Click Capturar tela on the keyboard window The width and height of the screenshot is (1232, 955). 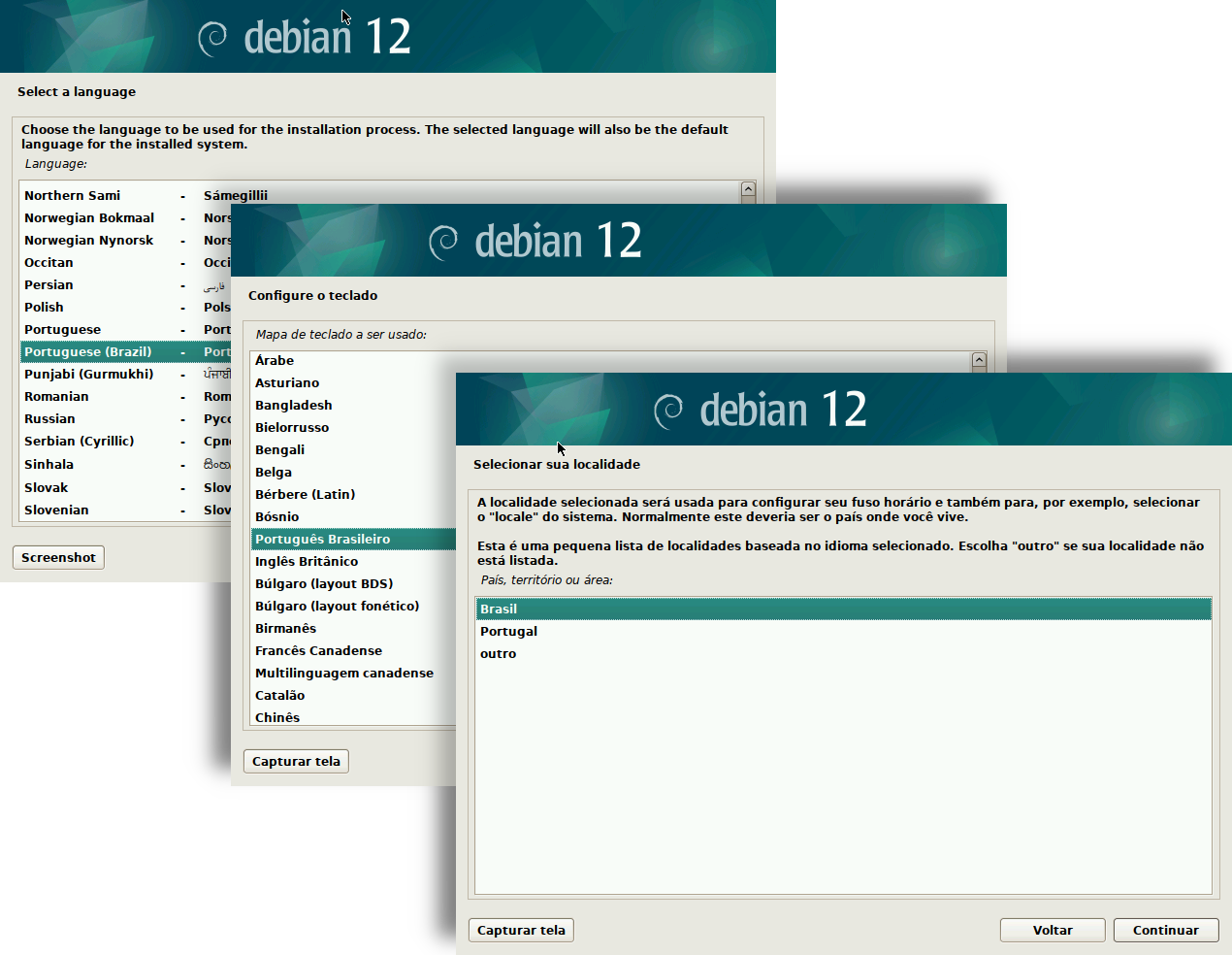tap(296, 761)
